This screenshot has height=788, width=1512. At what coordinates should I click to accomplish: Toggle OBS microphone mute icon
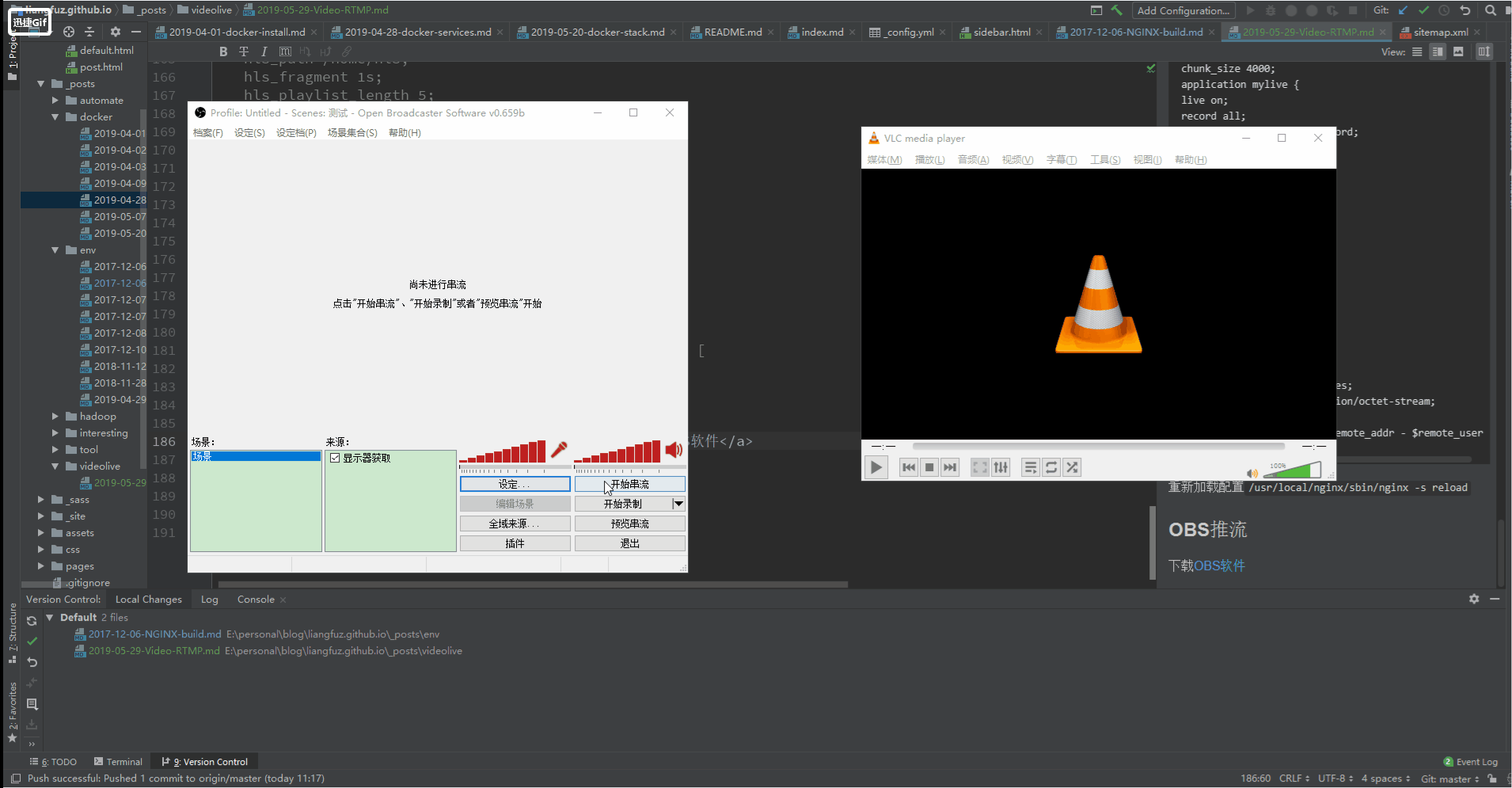pyautogui.click(x=559, y=450)
